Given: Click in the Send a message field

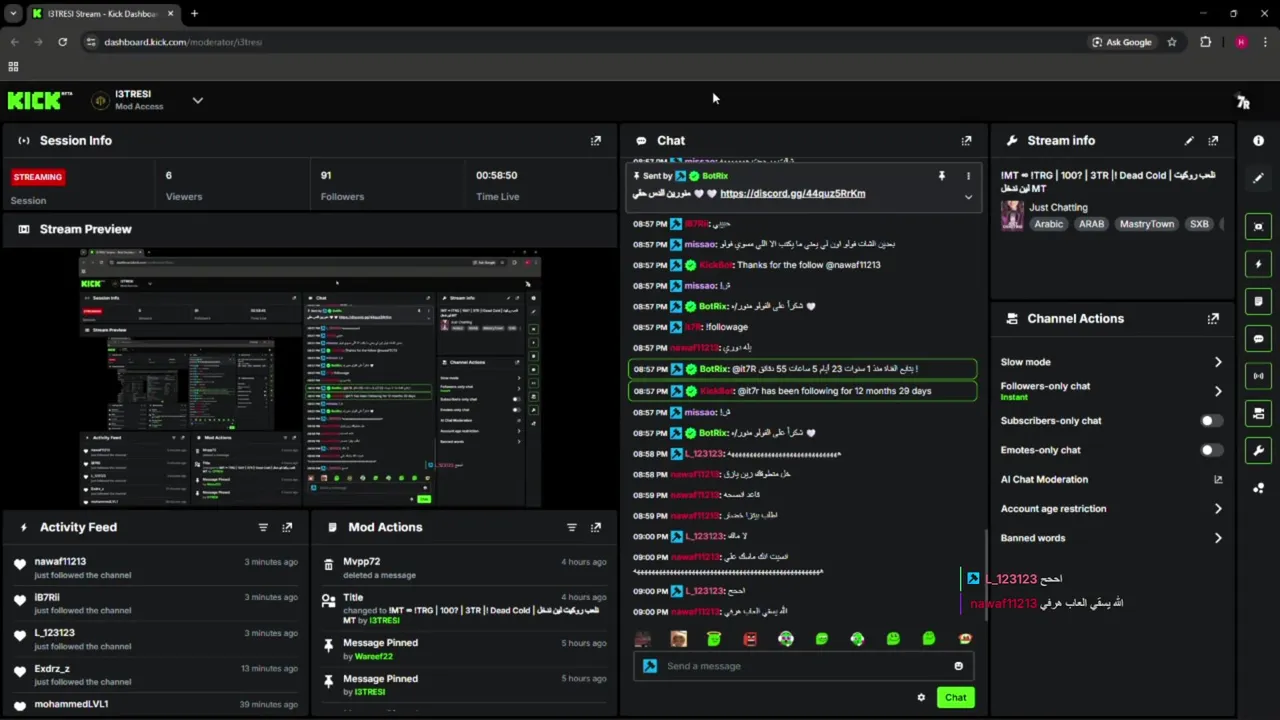Looking at the screenshot, I should 803,666.
